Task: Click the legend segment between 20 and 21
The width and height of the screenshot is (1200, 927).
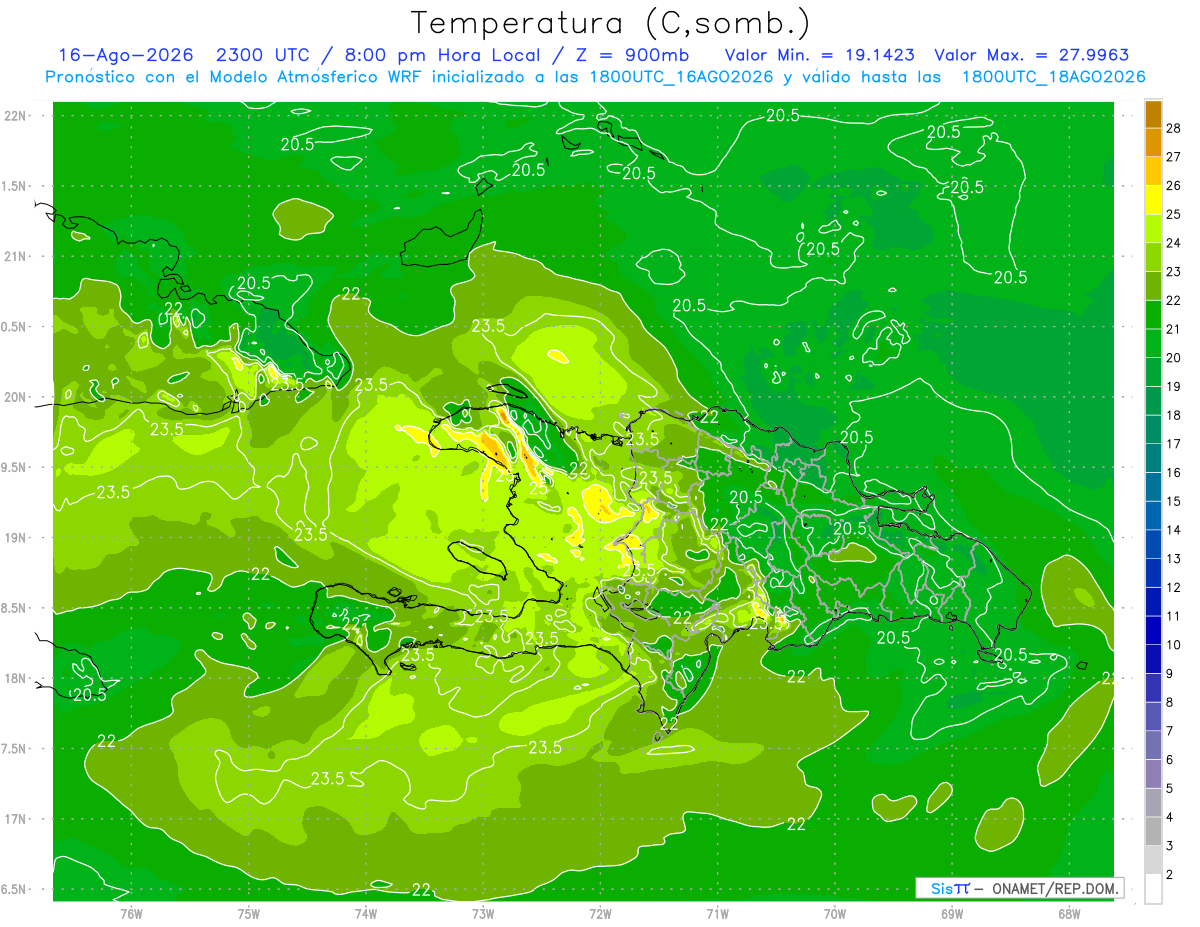Action: click(x=1153, y=344)
